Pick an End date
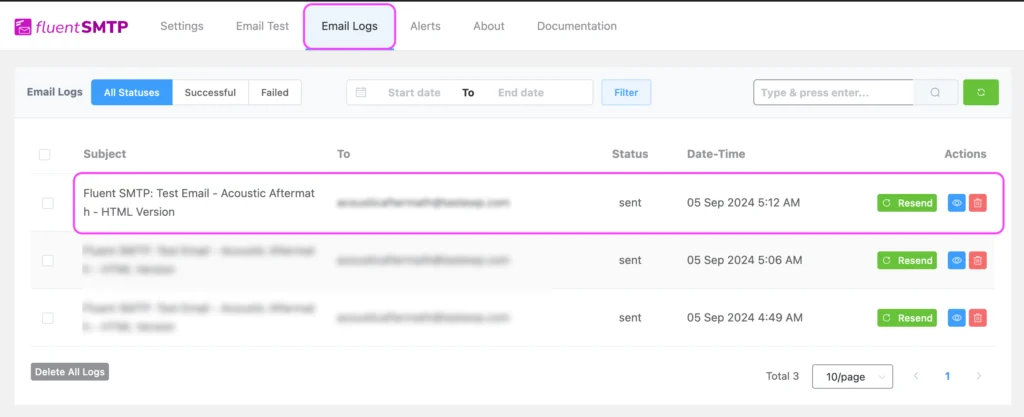The height and width of the screenshot is (417, 1024). pos(520,92)
